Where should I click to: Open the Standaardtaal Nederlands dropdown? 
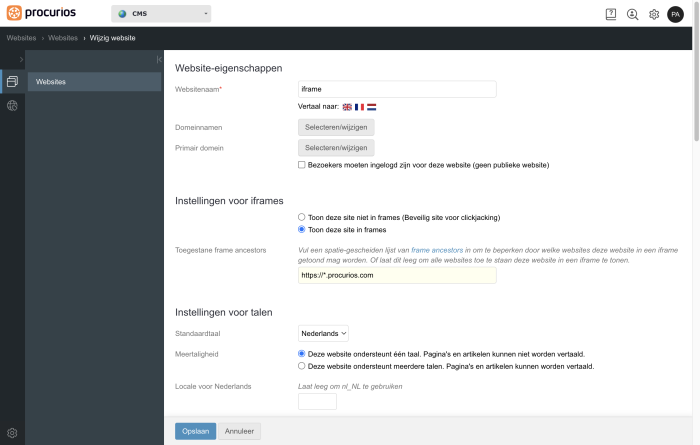(x=323, y=333)
